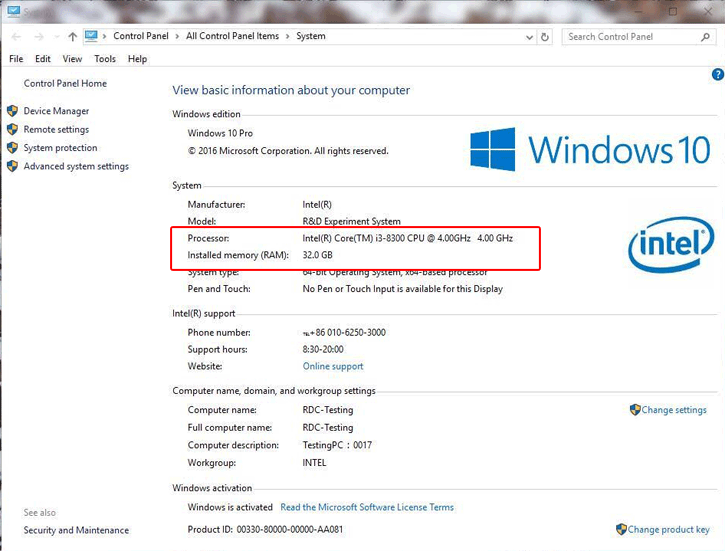Click the support hours 8:30-20:00 value

coord(323,349)
